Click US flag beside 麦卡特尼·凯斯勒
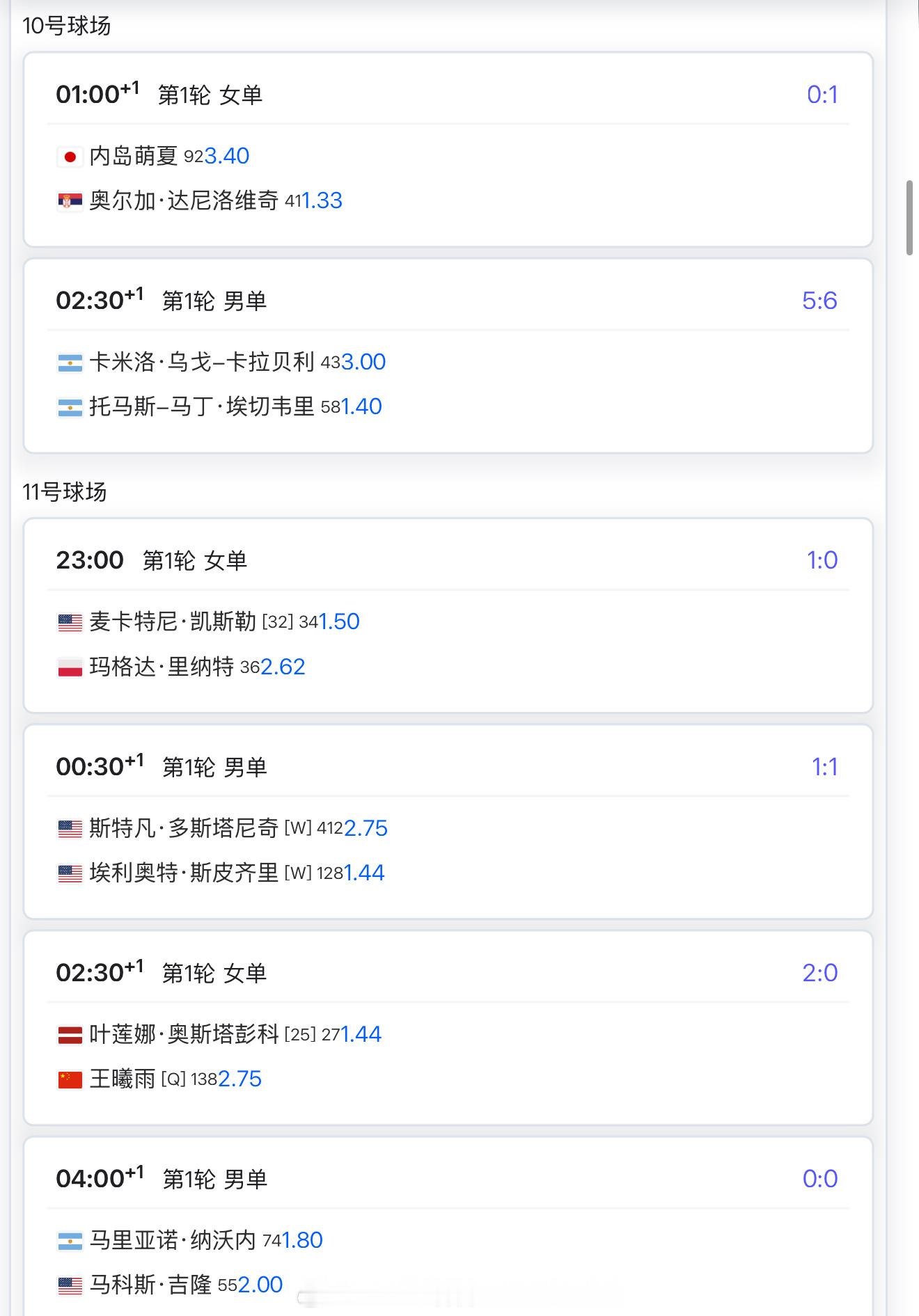The image size is (919, 1316). pyautogui.click(x=70, y=622)
